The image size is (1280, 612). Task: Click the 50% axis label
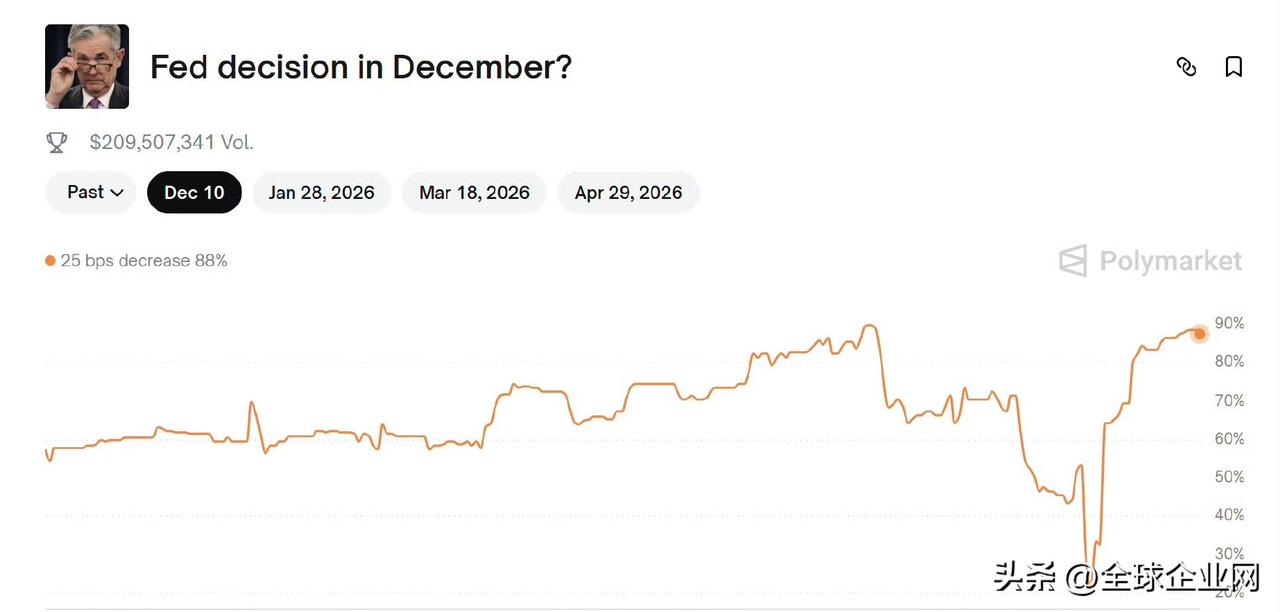tap(1229, 477)
